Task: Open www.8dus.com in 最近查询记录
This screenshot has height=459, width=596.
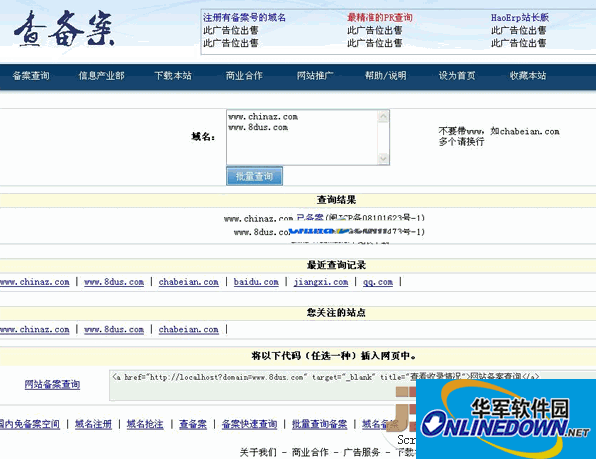Action: (114, 282)
